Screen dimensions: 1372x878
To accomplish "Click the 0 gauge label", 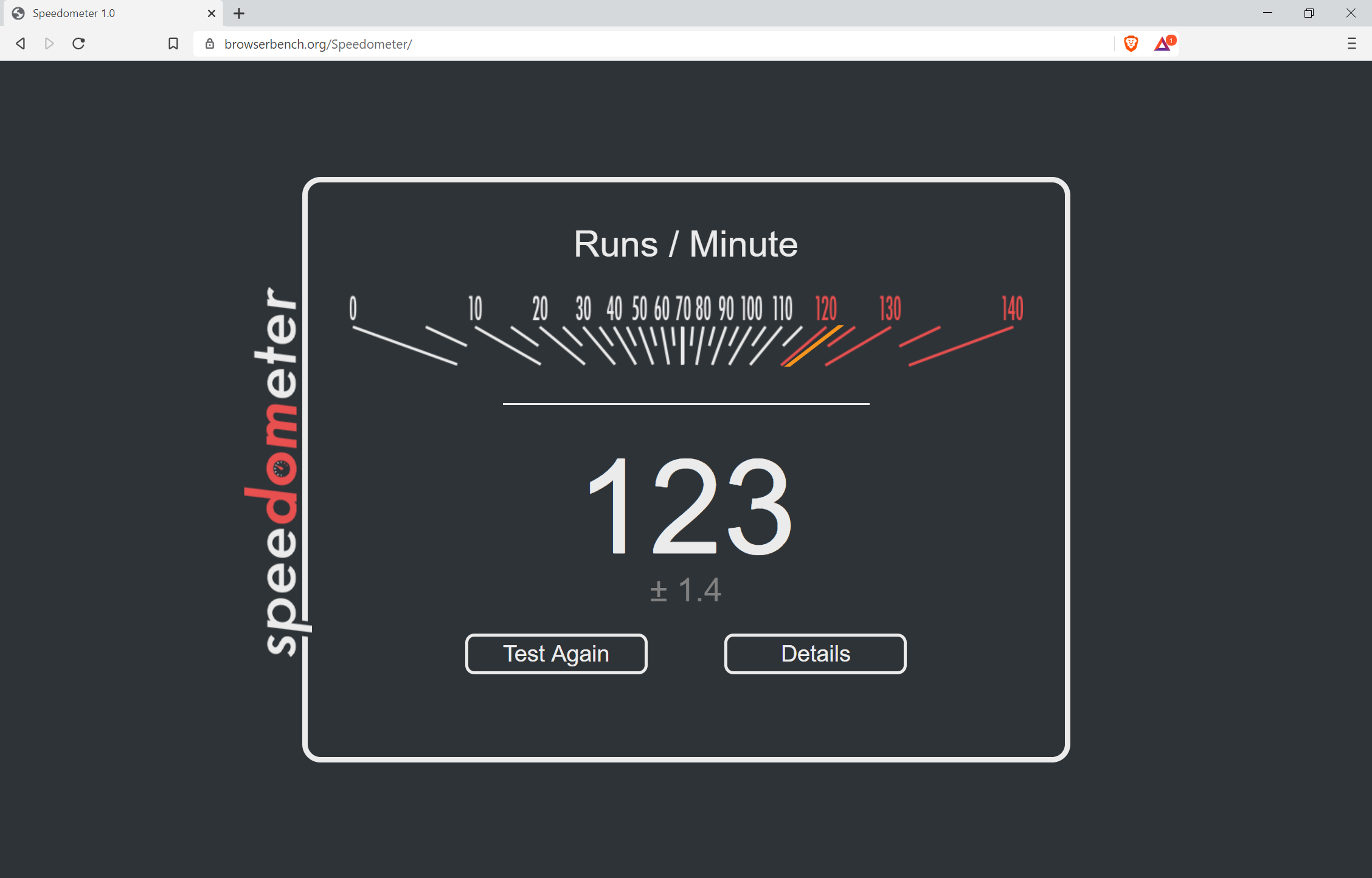I will [x=353, y=308].
